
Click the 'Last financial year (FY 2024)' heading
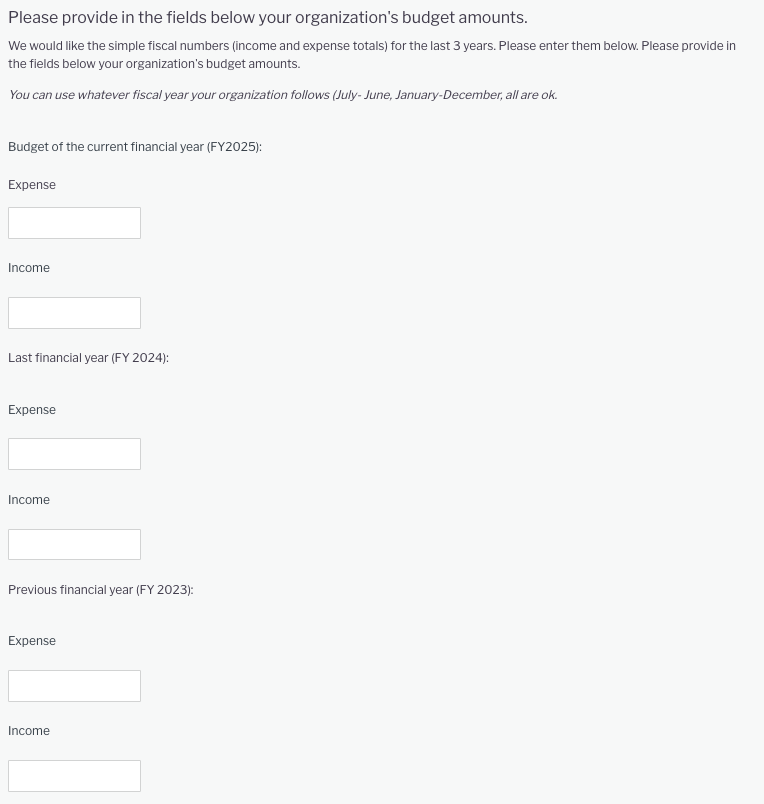(x=88, y=358)
